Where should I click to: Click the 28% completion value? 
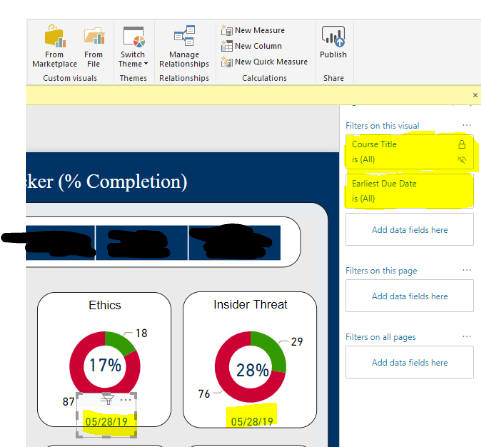(253, 370)
